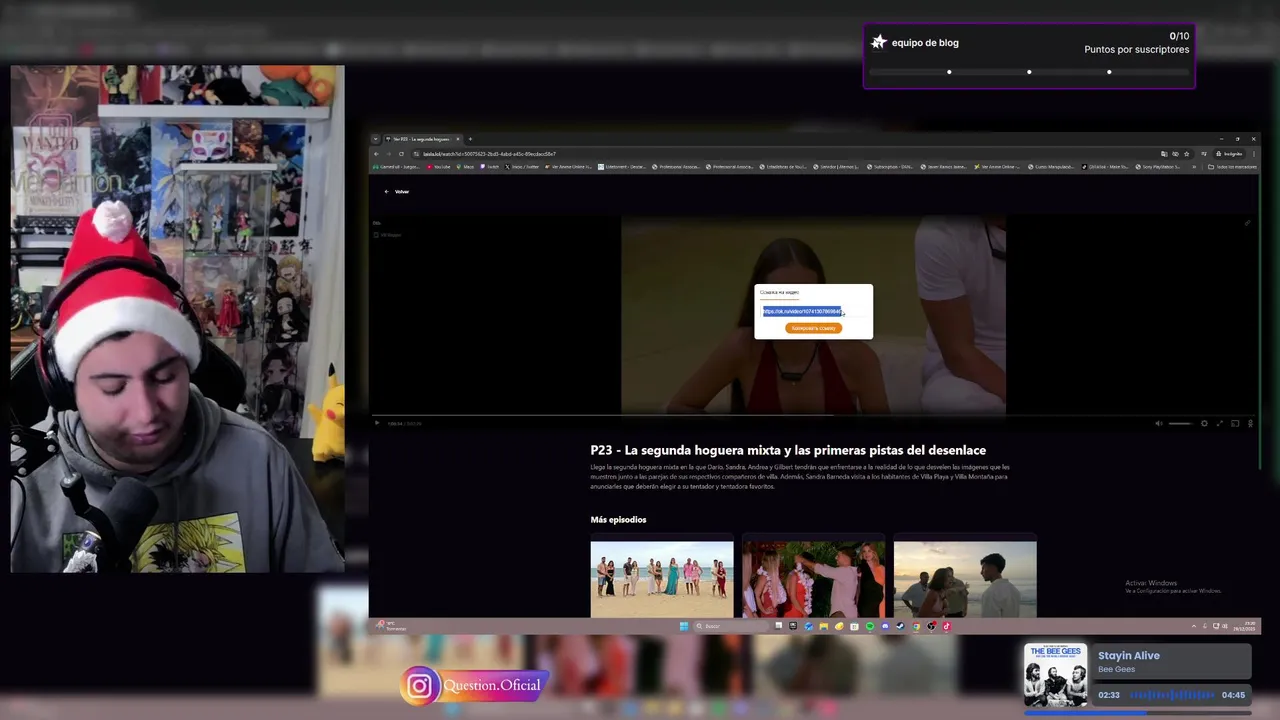1280x720 pixels.
Task: Reload the page with the refresh icon
Action: coord(401,154)
